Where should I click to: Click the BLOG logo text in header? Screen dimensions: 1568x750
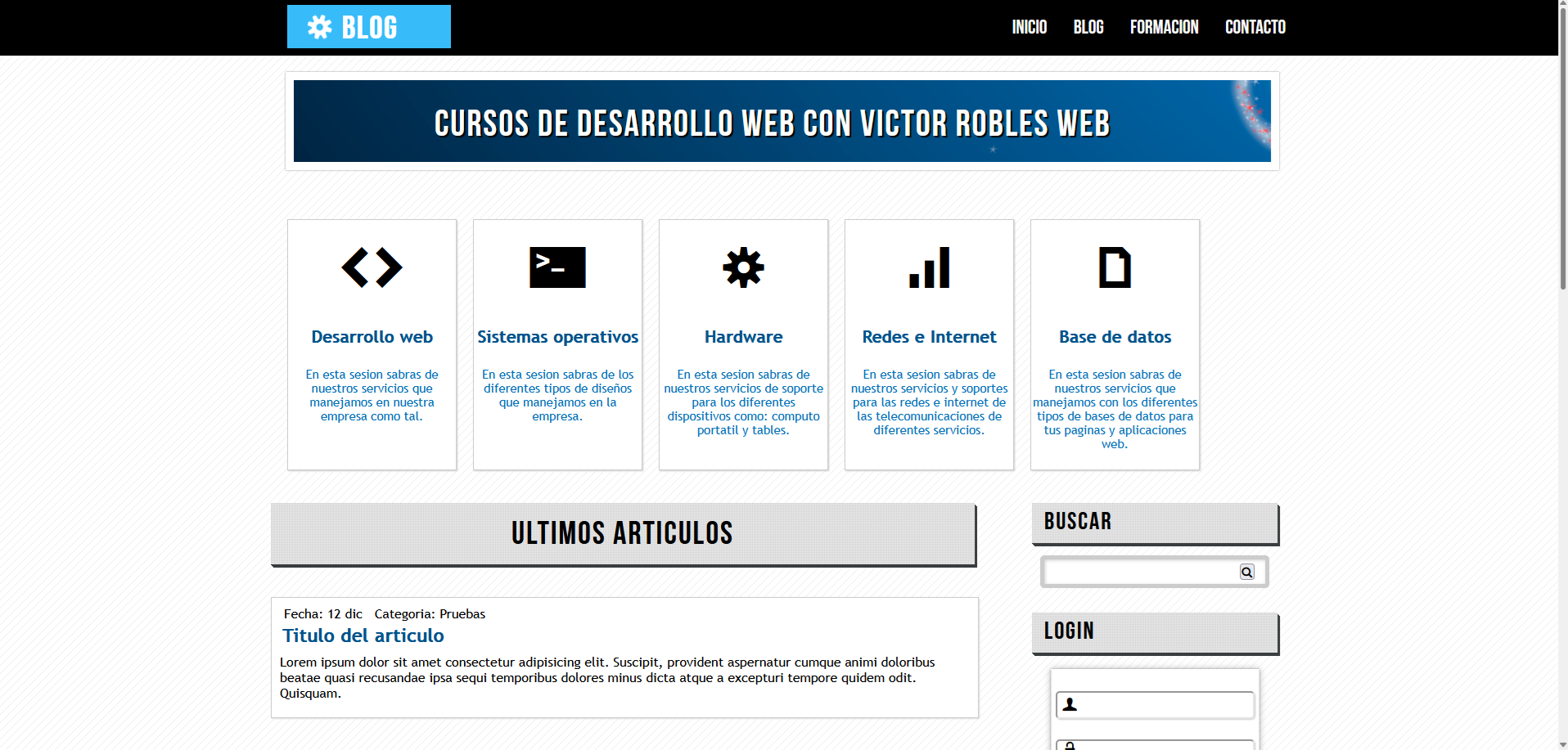point(369,28)
